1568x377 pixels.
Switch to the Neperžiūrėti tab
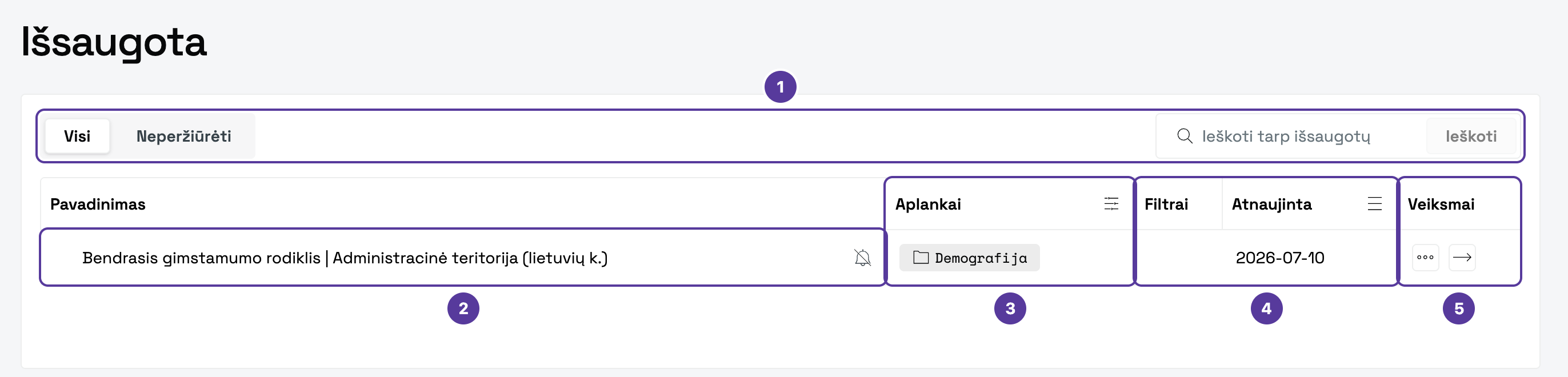coord(183,136)
